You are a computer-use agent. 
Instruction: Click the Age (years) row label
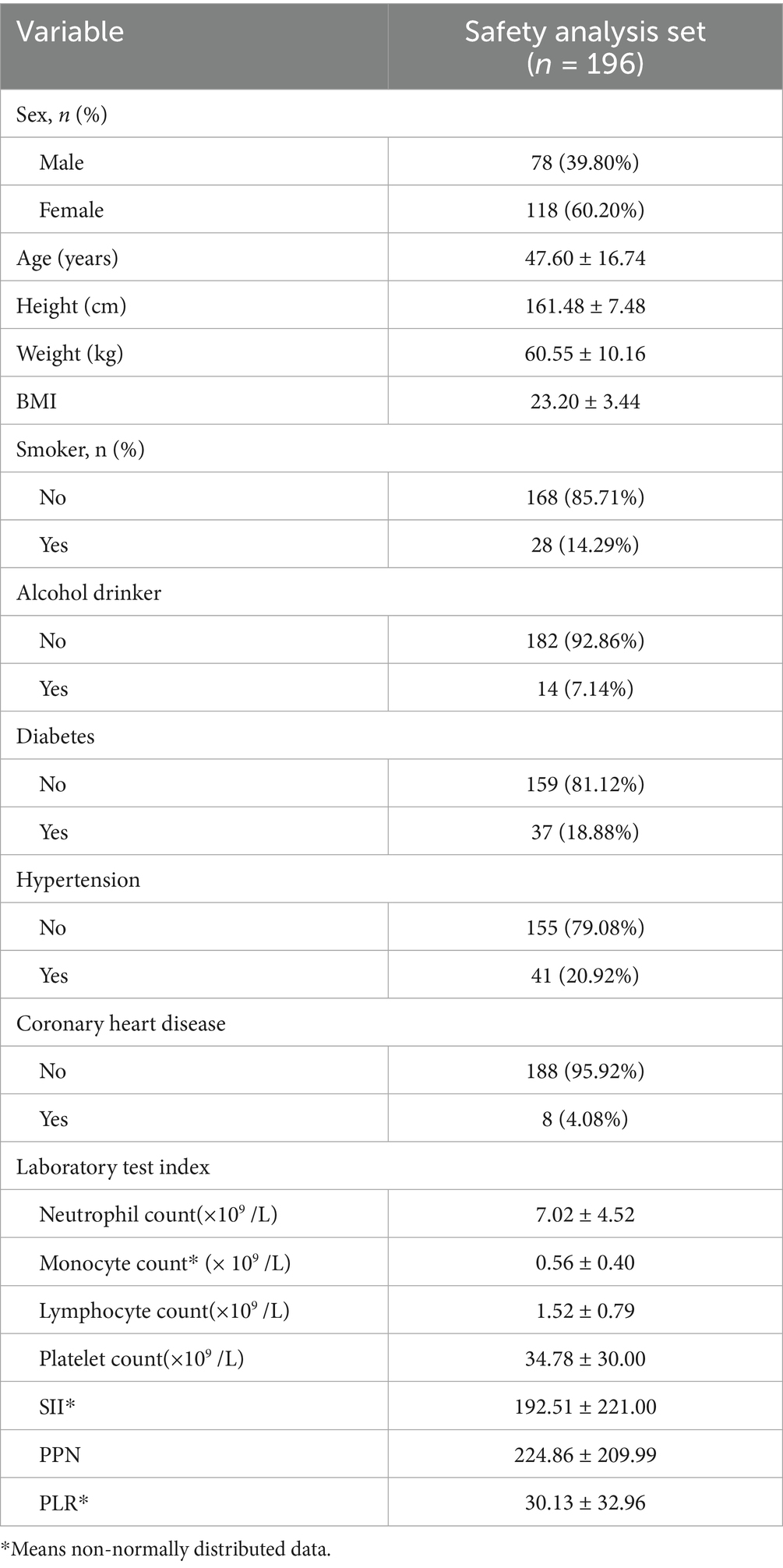(x=67, y=258)
